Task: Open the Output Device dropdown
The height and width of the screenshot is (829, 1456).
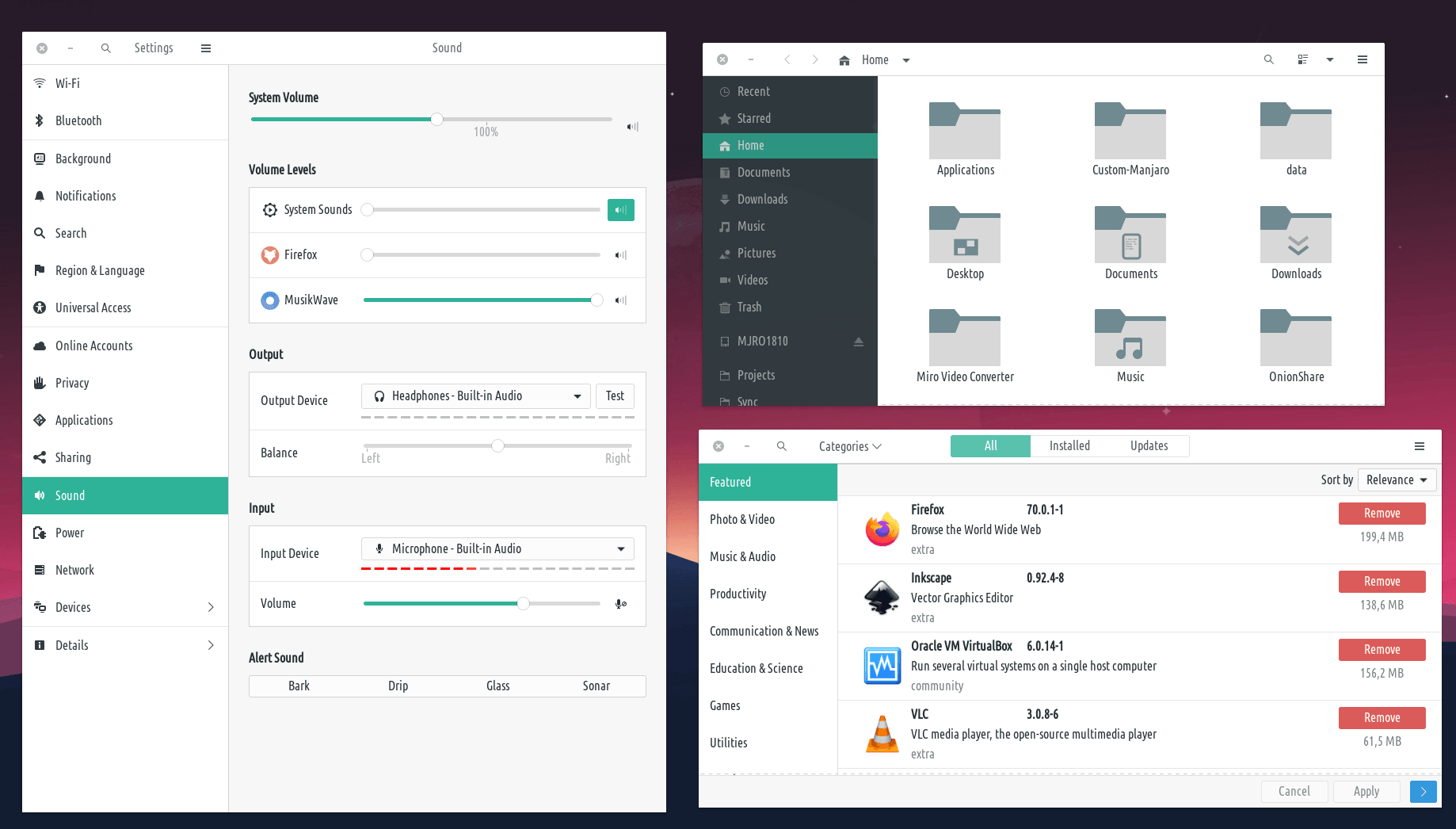Action: (475, 396)
